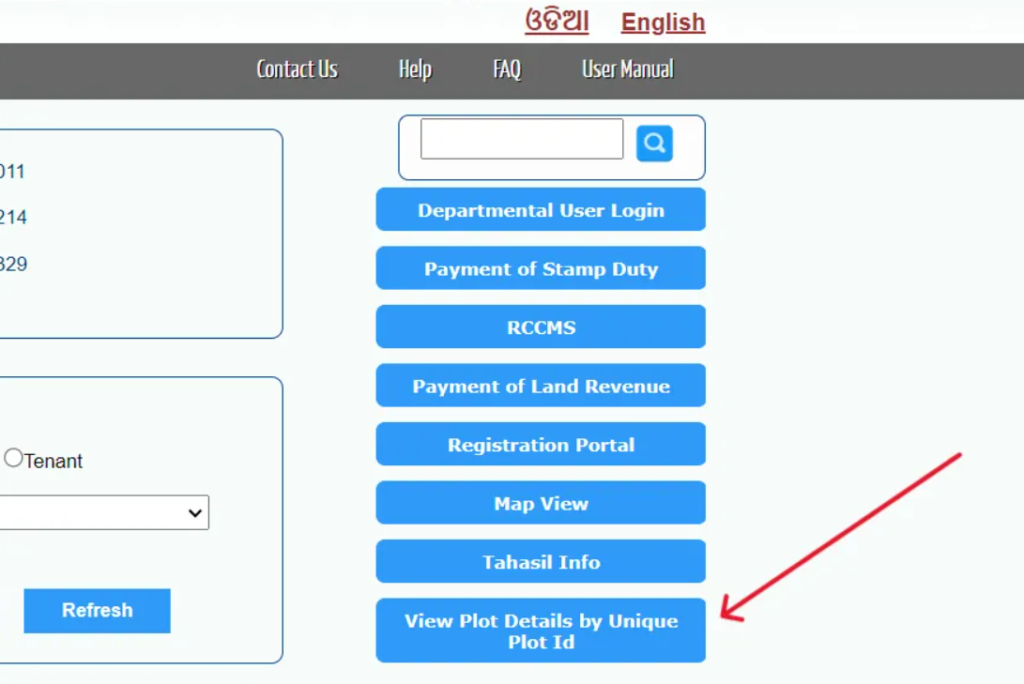Select the Tenant radio button
The image size is (1024, 684).
[13, 458]
